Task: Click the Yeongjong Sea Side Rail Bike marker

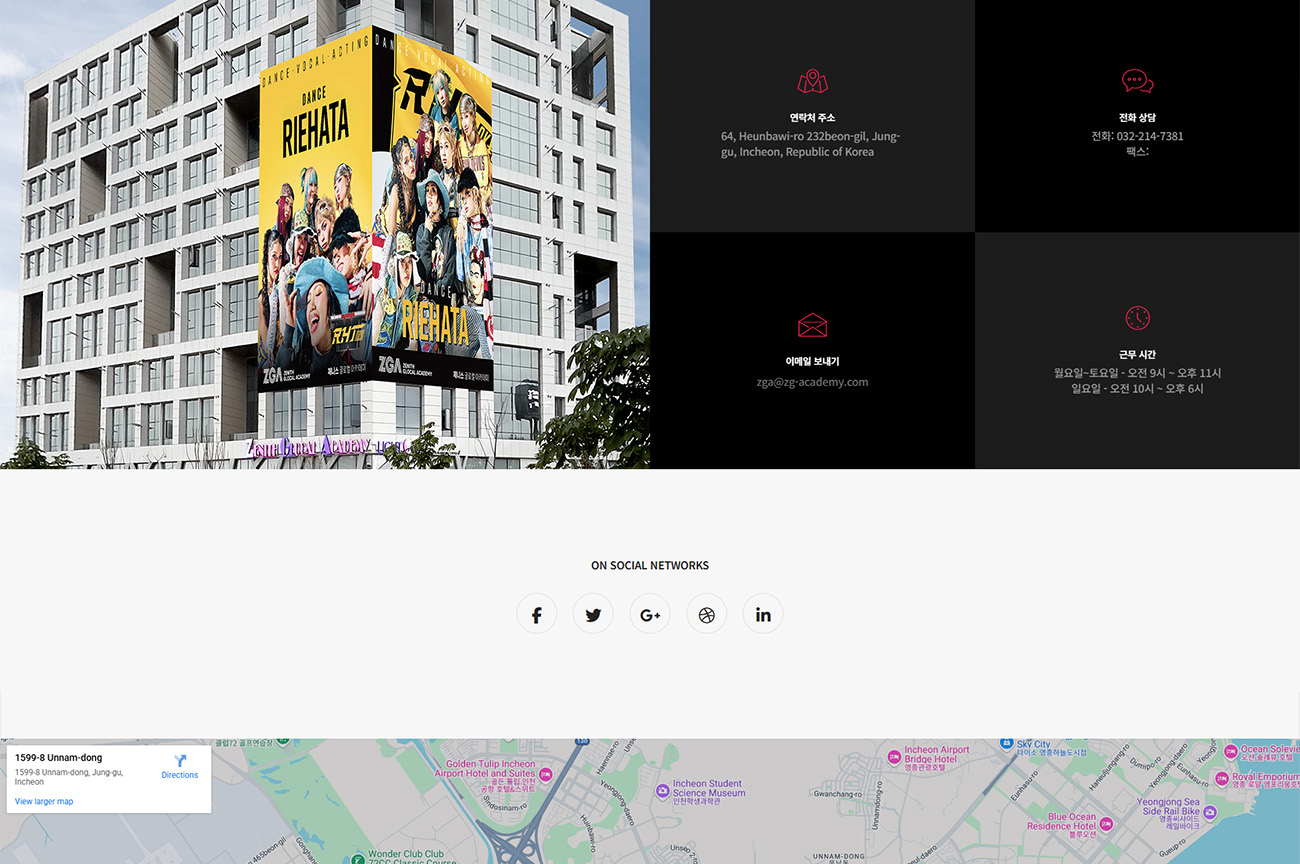Action: point(1209,812)
